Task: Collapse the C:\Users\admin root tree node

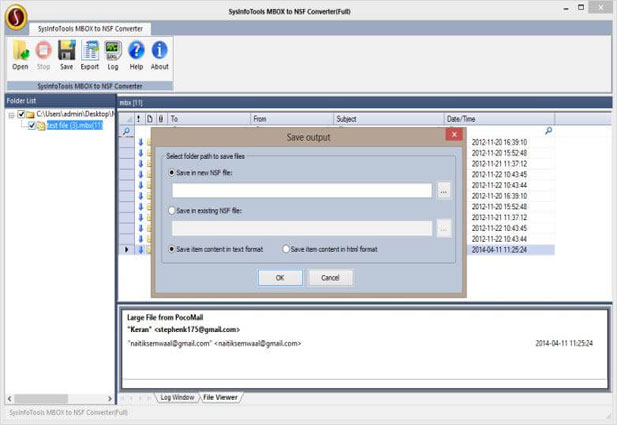Action: click(11, 115)
